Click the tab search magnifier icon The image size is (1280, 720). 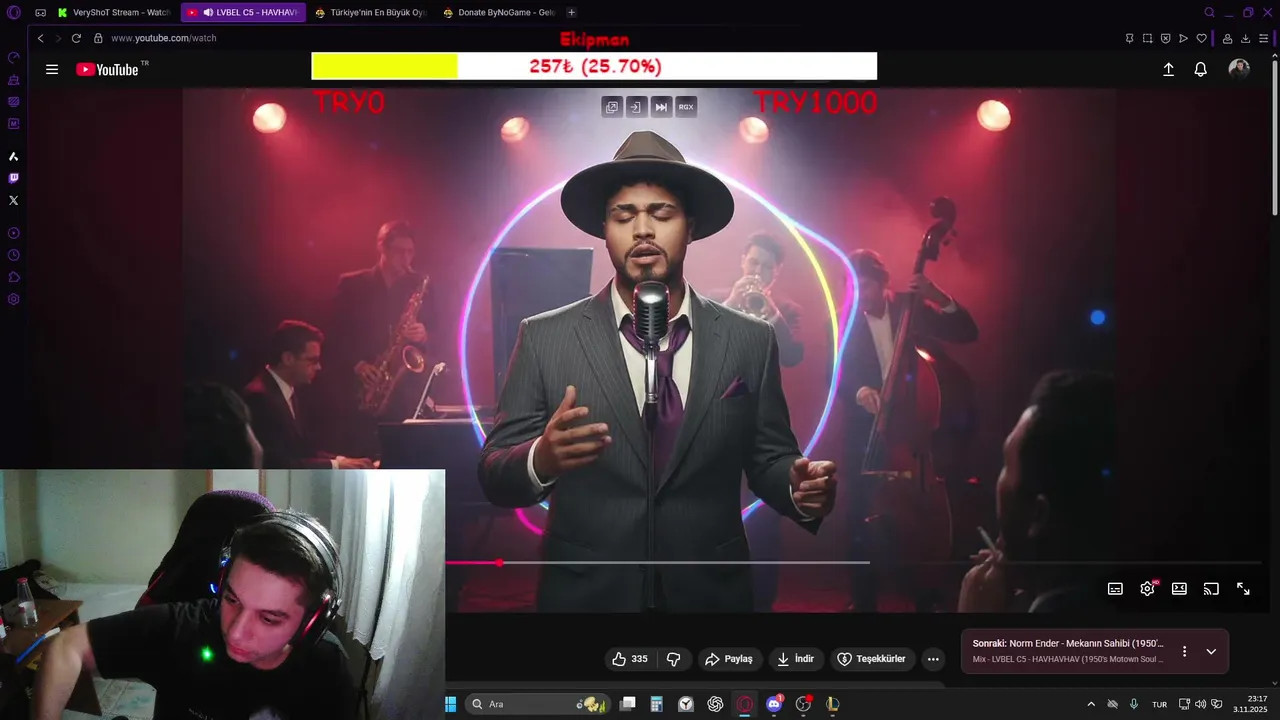1209,12
